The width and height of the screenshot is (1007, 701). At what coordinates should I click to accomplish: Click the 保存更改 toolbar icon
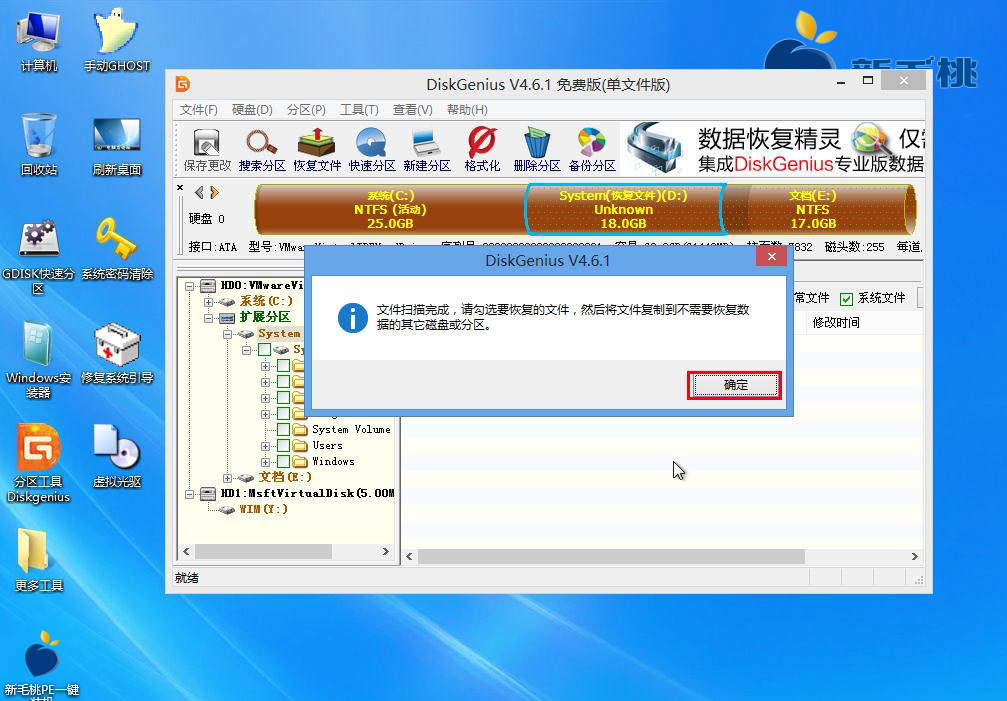pyautogui.click(x=207, y=150)
